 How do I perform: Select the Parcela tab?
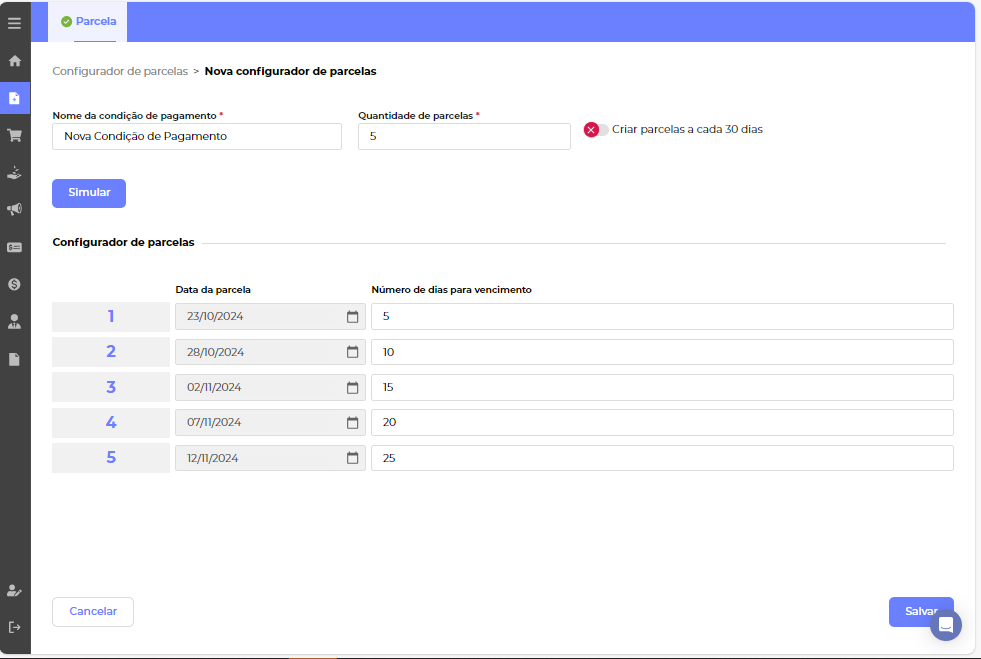(88, 21)
